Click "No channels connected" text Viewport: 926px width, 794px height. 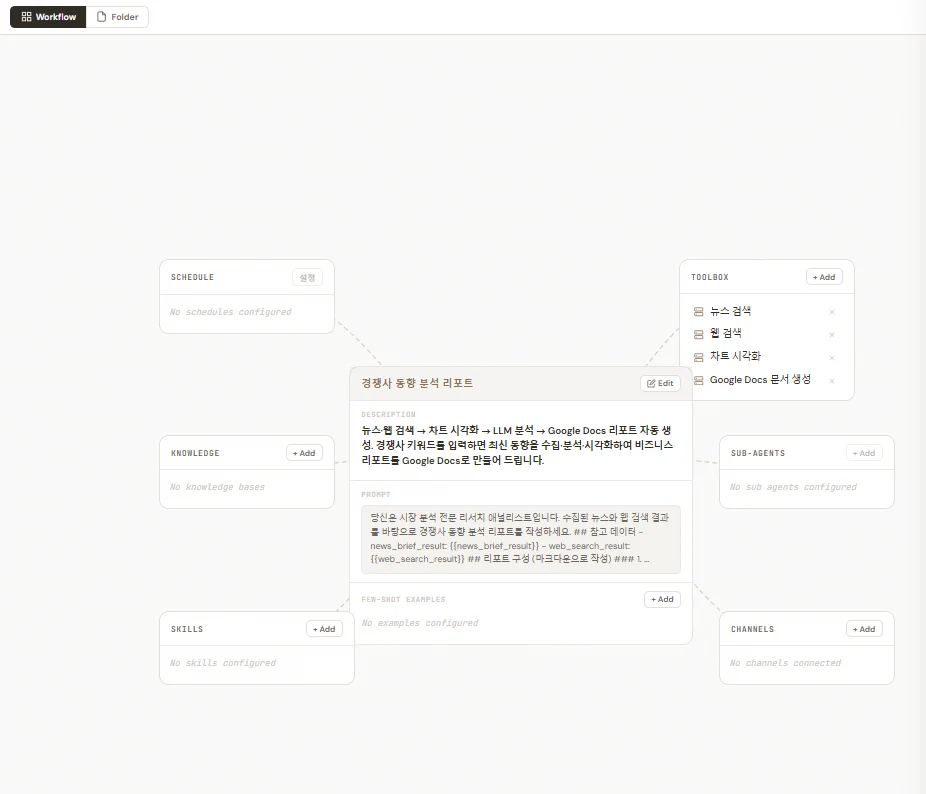[785, 663]
